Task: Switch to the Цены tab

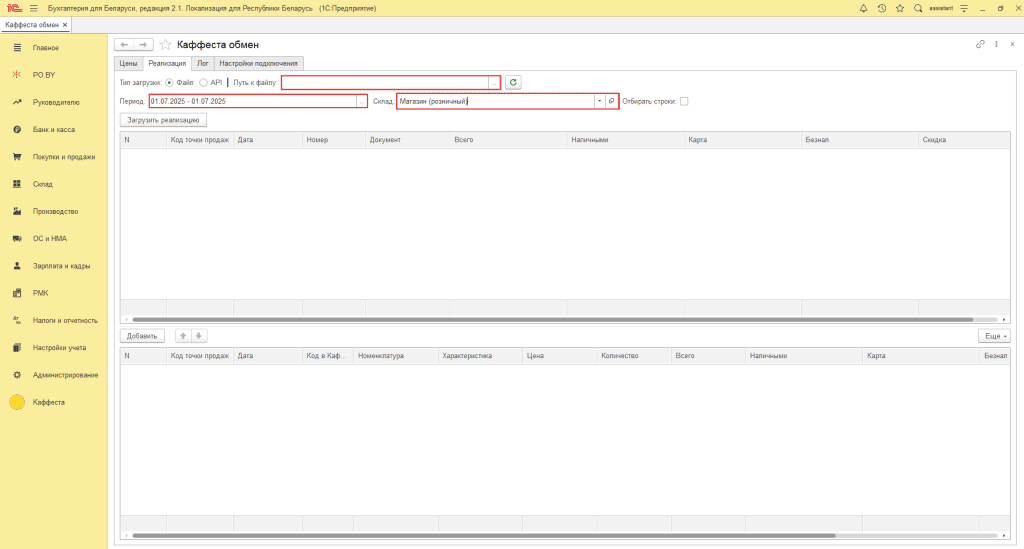Action: pos(129,63)
